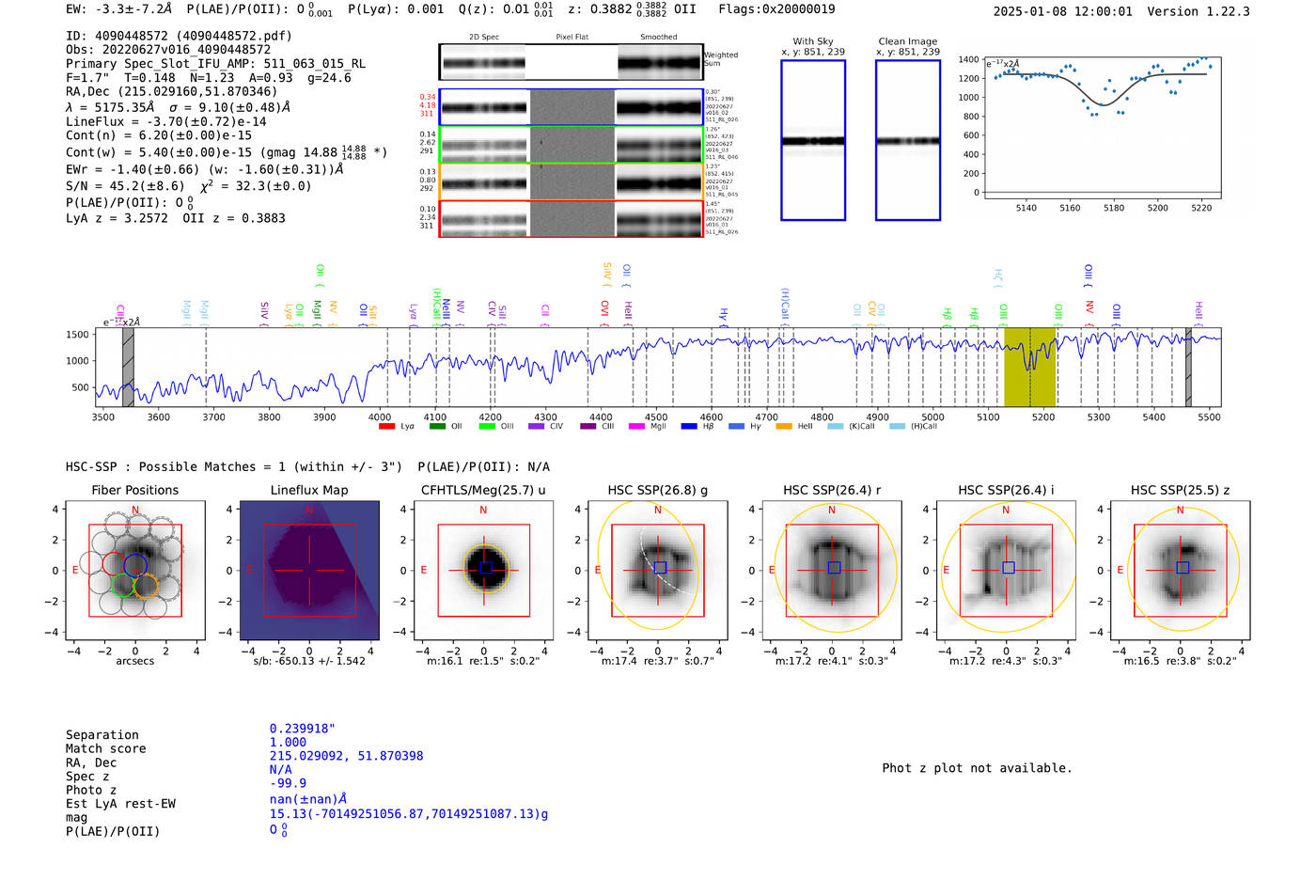
Task: Click the bright green OIII legend swatch
Action: click(487, 427)
